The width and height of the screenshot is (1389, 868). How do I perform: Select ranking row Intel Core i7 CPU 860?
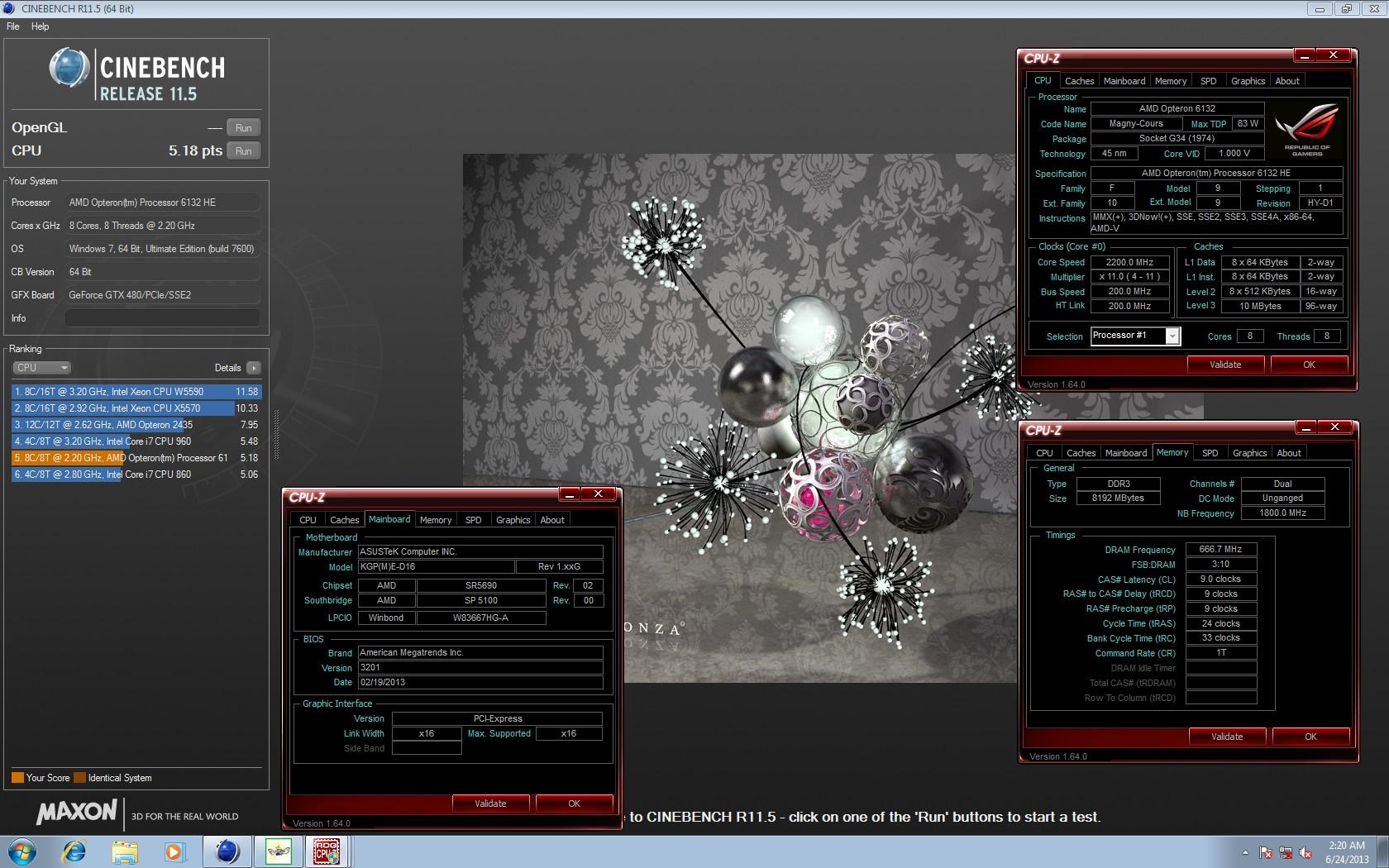136,475
